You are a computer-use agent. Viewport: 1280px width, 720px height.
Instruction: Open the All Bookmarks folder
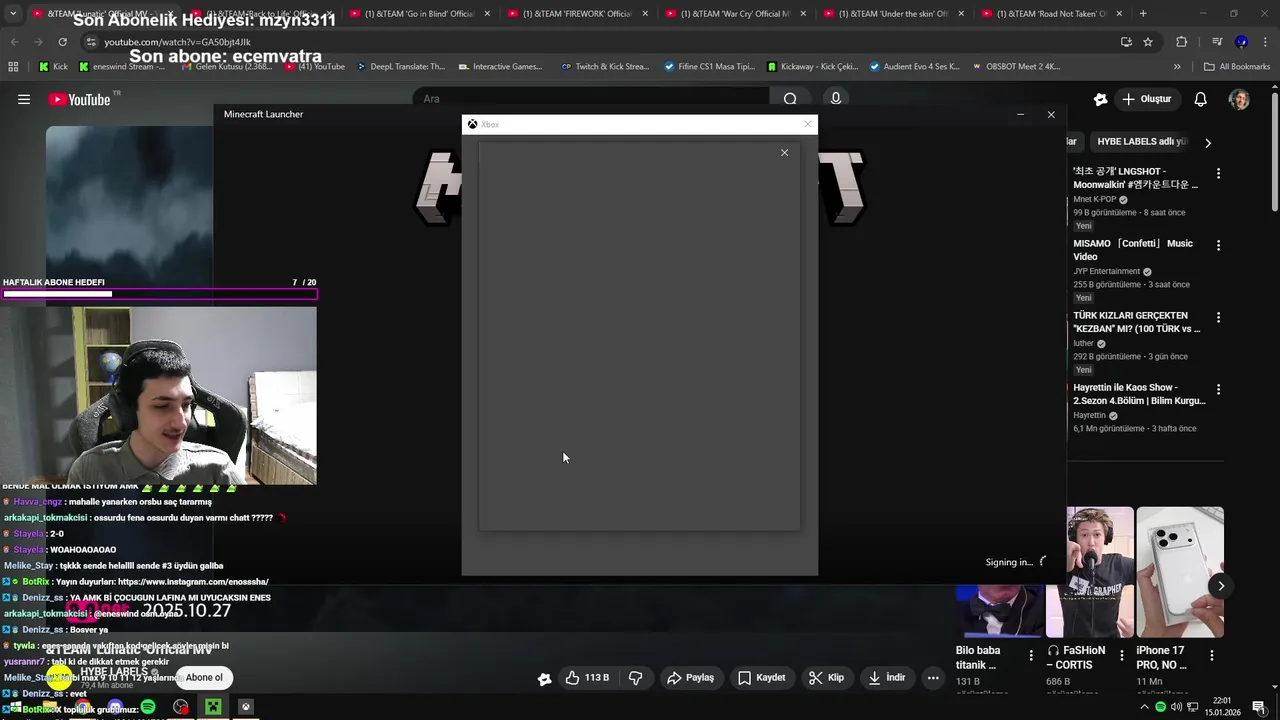coord(1237,66)
